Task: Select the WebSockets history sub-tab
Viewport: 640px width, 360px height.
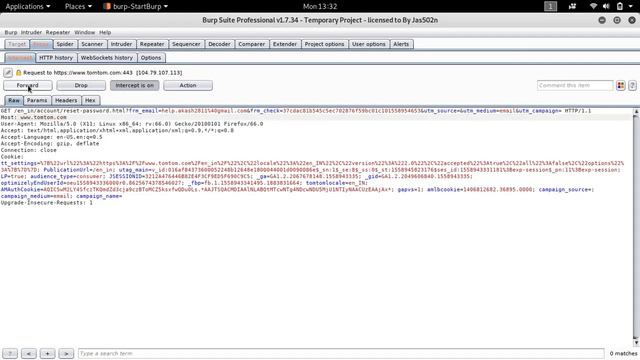Action: coord(107,58)
